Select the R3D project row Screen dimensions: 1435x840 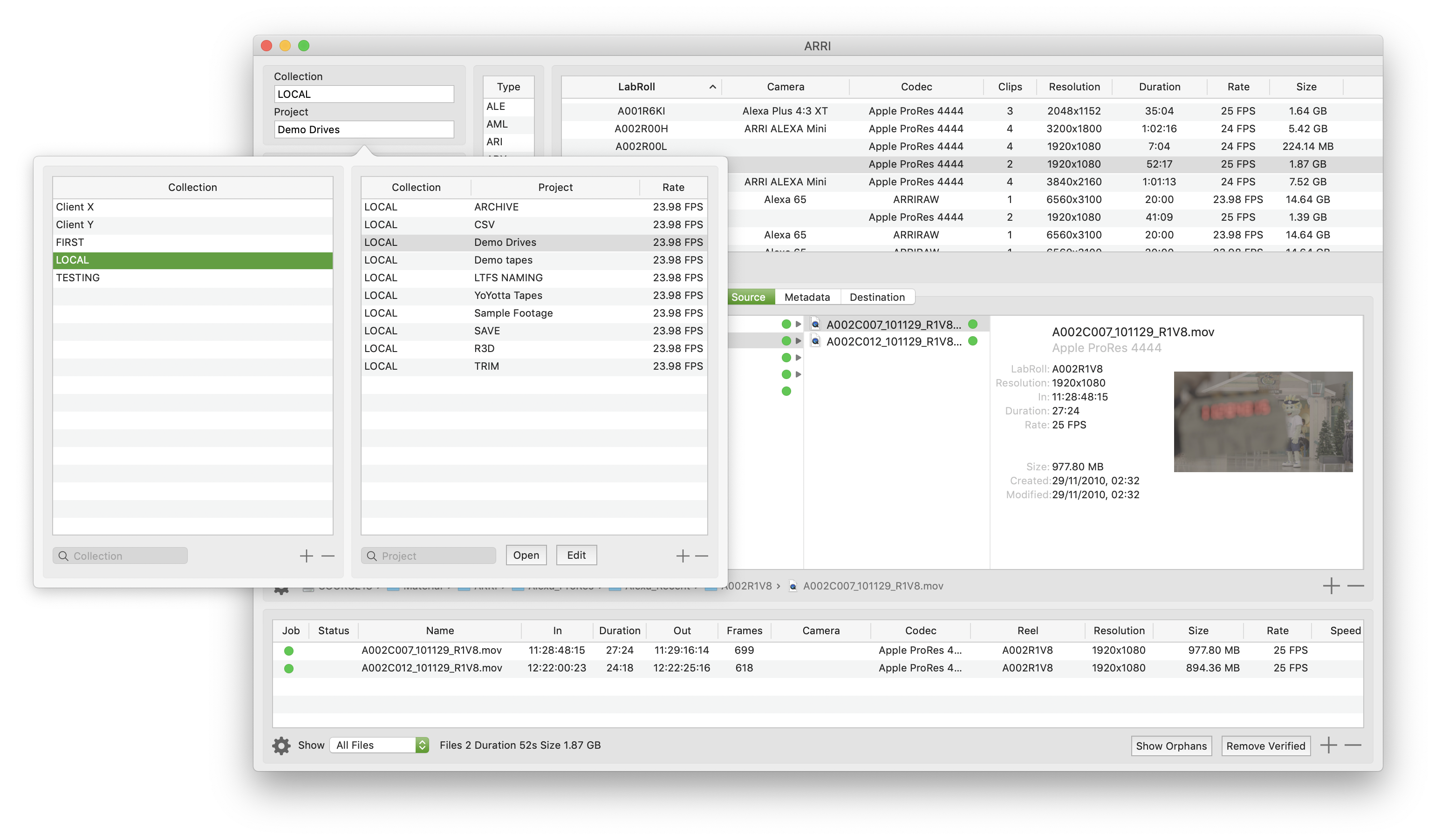click(534, 348)
